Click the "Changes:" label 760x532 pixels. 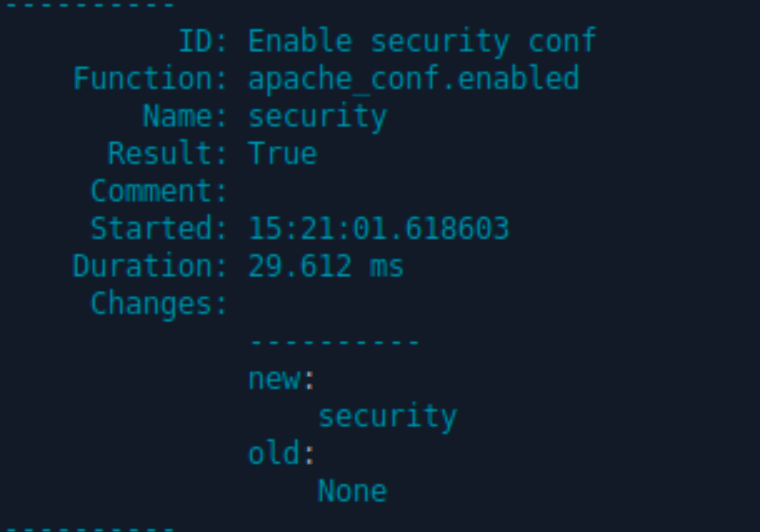tap(160, 304)
